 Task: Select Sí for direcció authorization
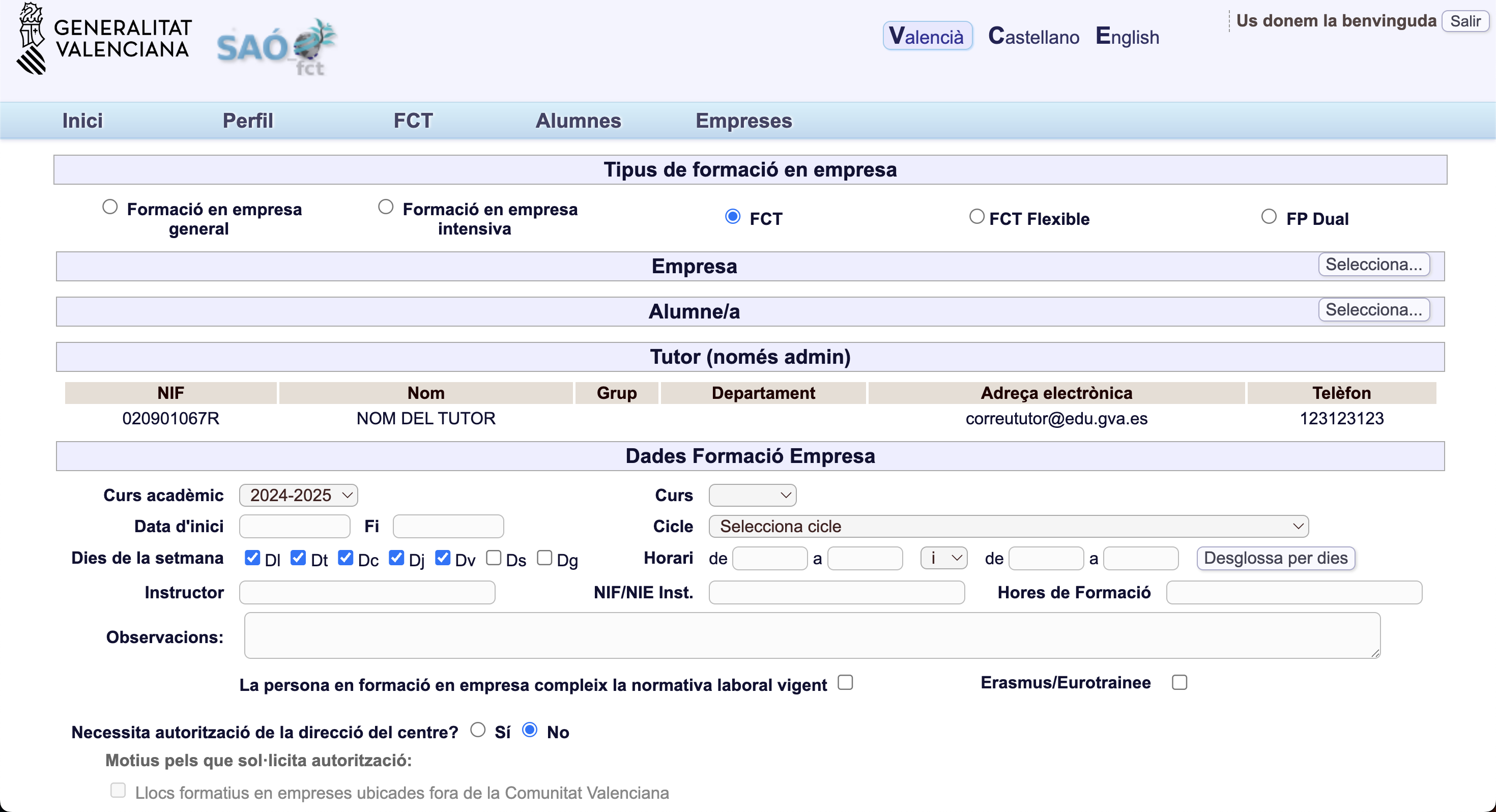[x=478, y=730]
